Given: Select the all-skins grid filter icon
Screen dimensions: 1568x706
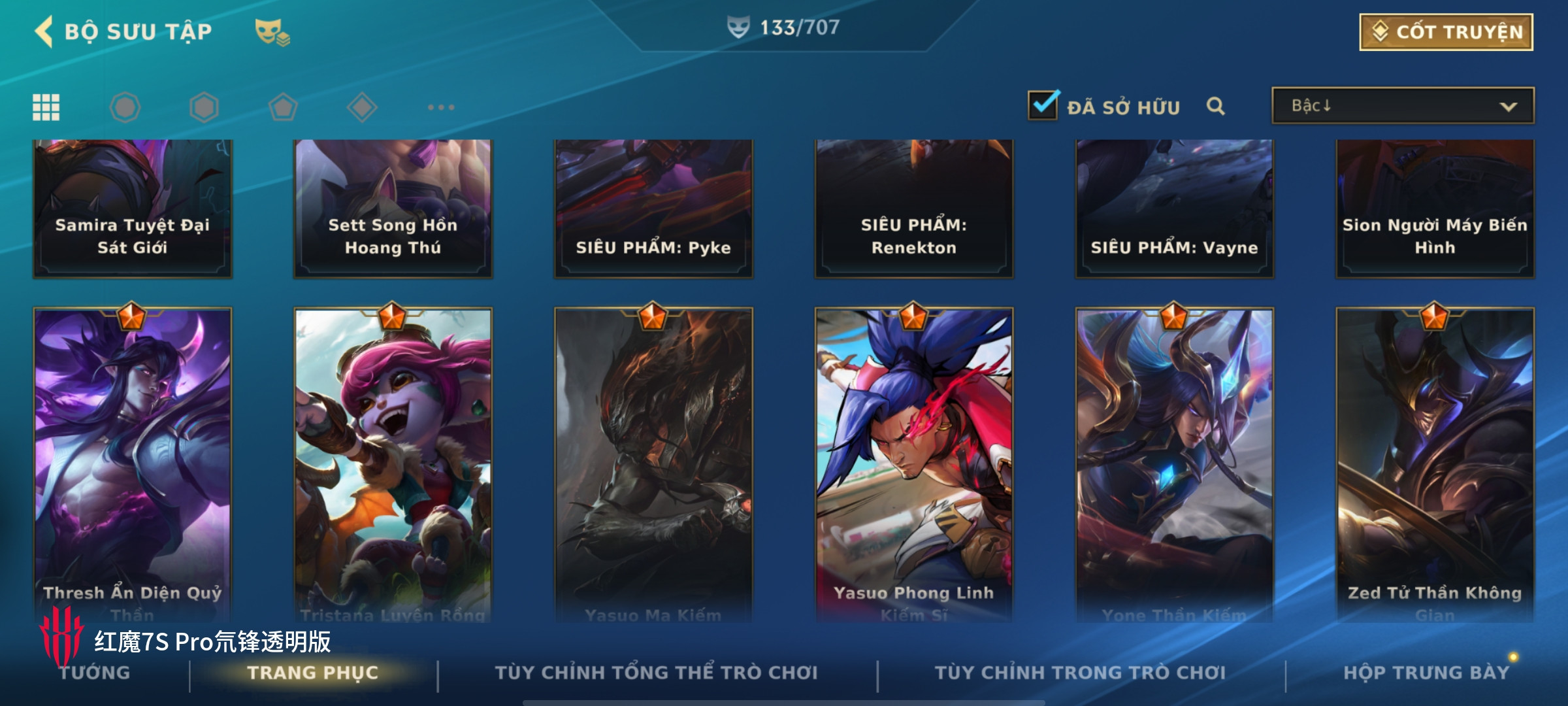Looking at the screenshot, I should coord(46,107).
